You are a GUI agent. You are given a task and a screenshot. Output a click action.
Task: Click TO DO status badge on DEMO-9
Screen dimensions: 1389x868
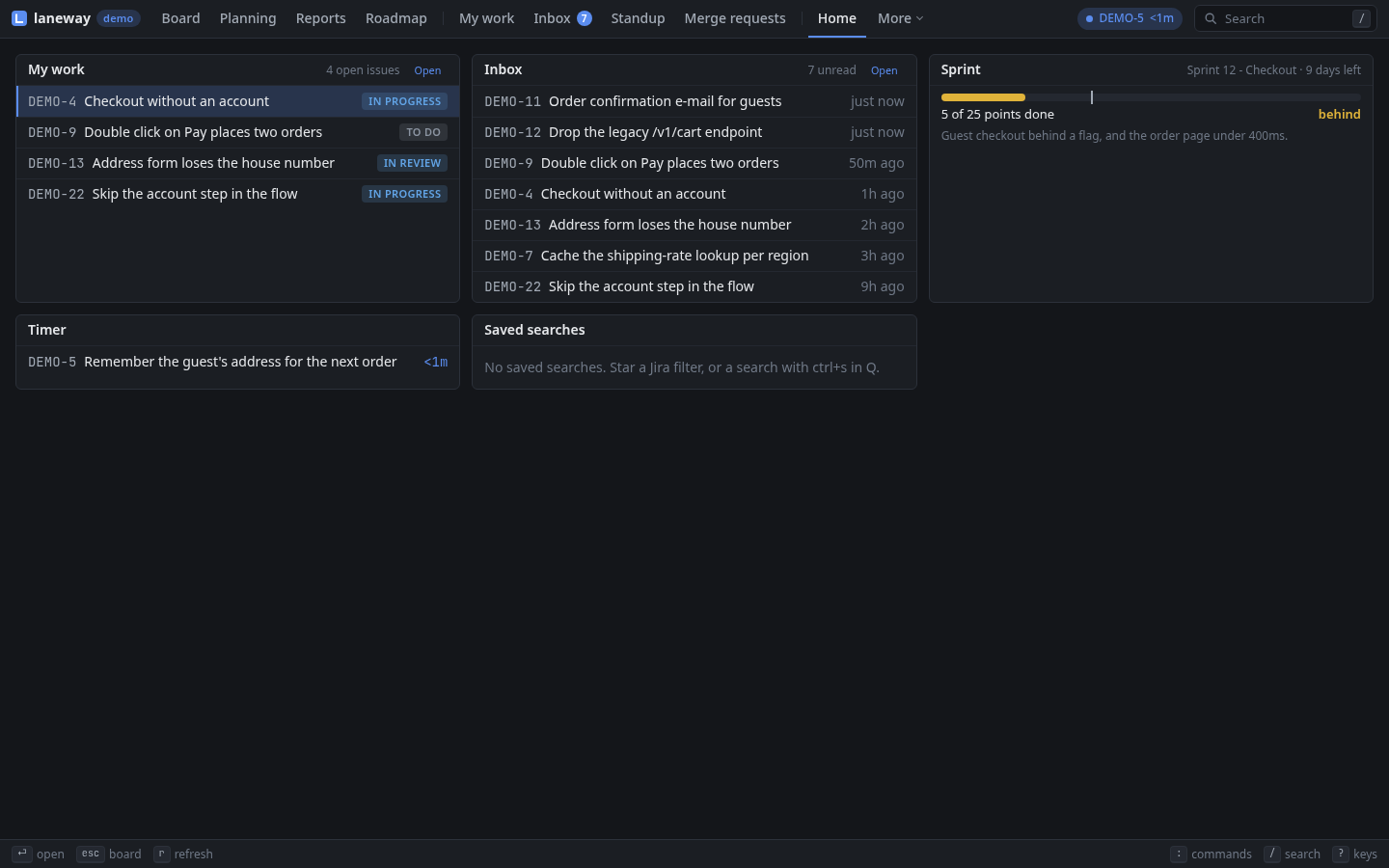coord(423,132)
